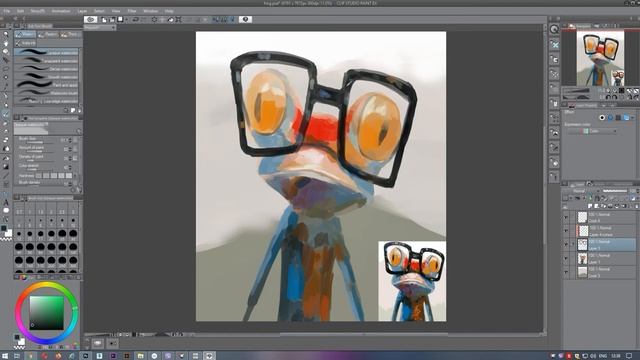Select the 'Smooth watercolor' brush

pos(46,77)
